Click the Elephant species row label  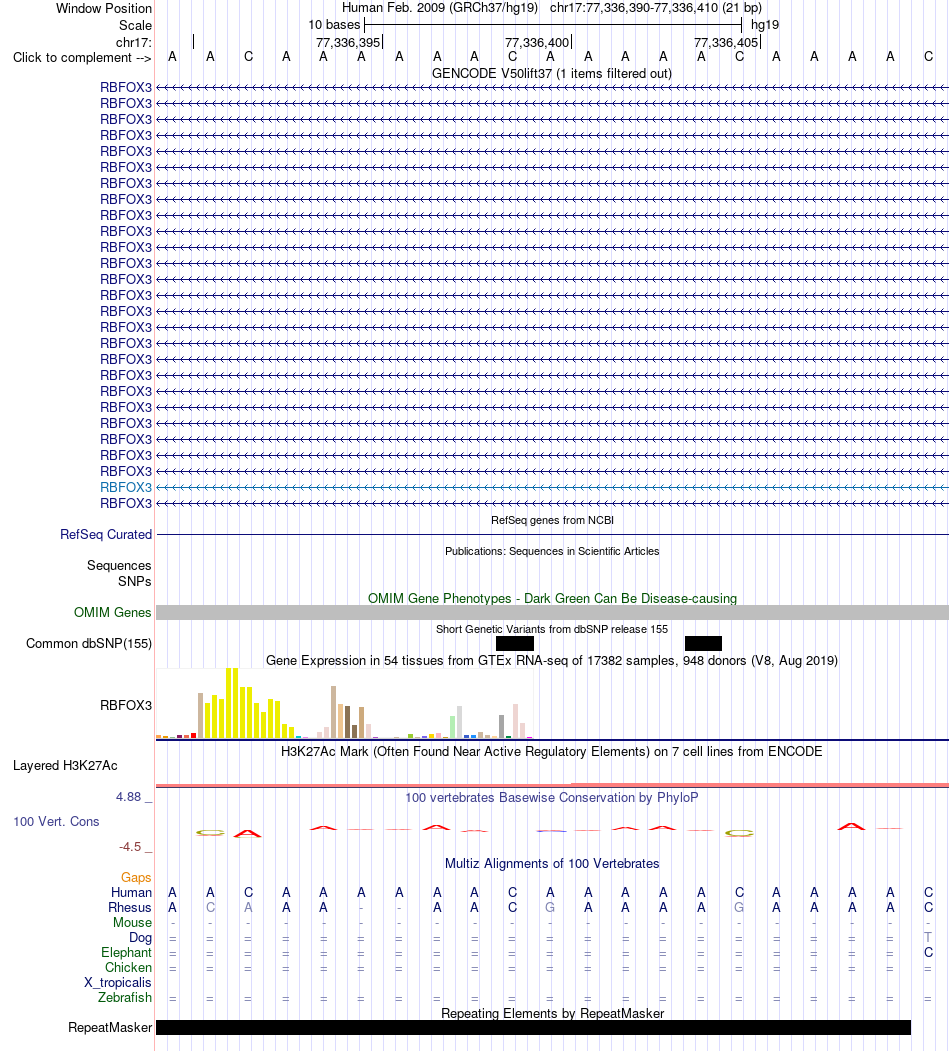pos(127,952)
